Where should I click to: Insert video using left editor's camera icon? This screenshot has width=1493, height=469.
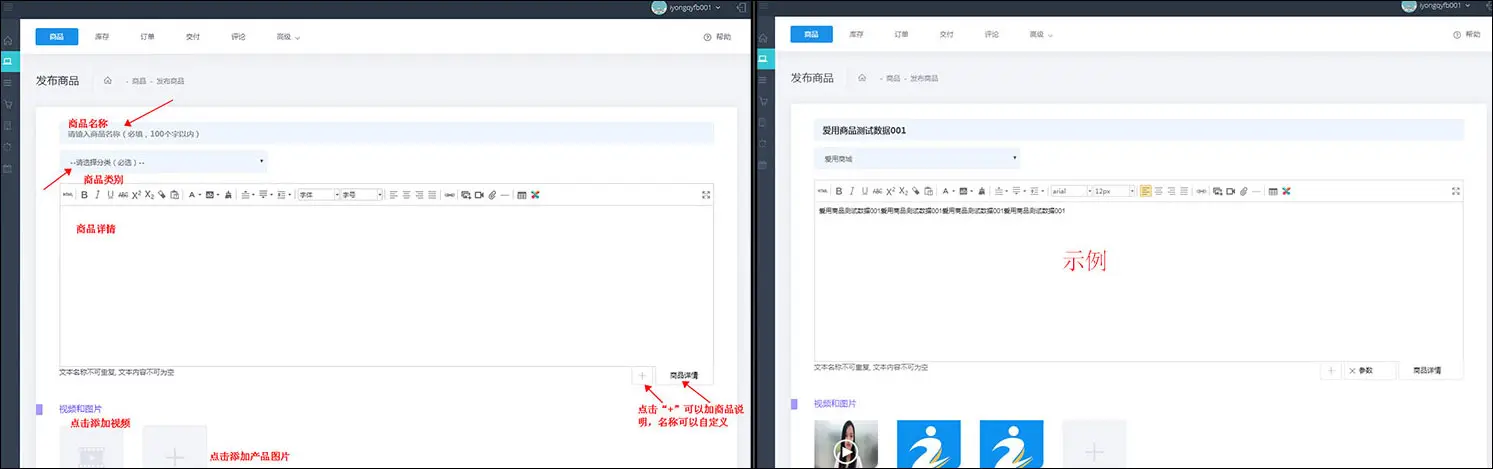click(x=479, y=195)
